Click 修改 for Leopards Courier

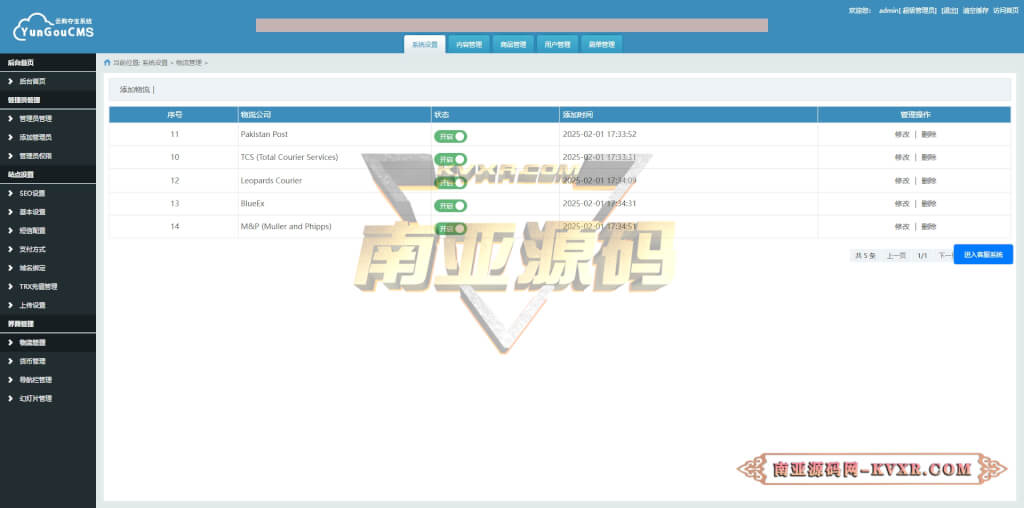pos(902,181)
